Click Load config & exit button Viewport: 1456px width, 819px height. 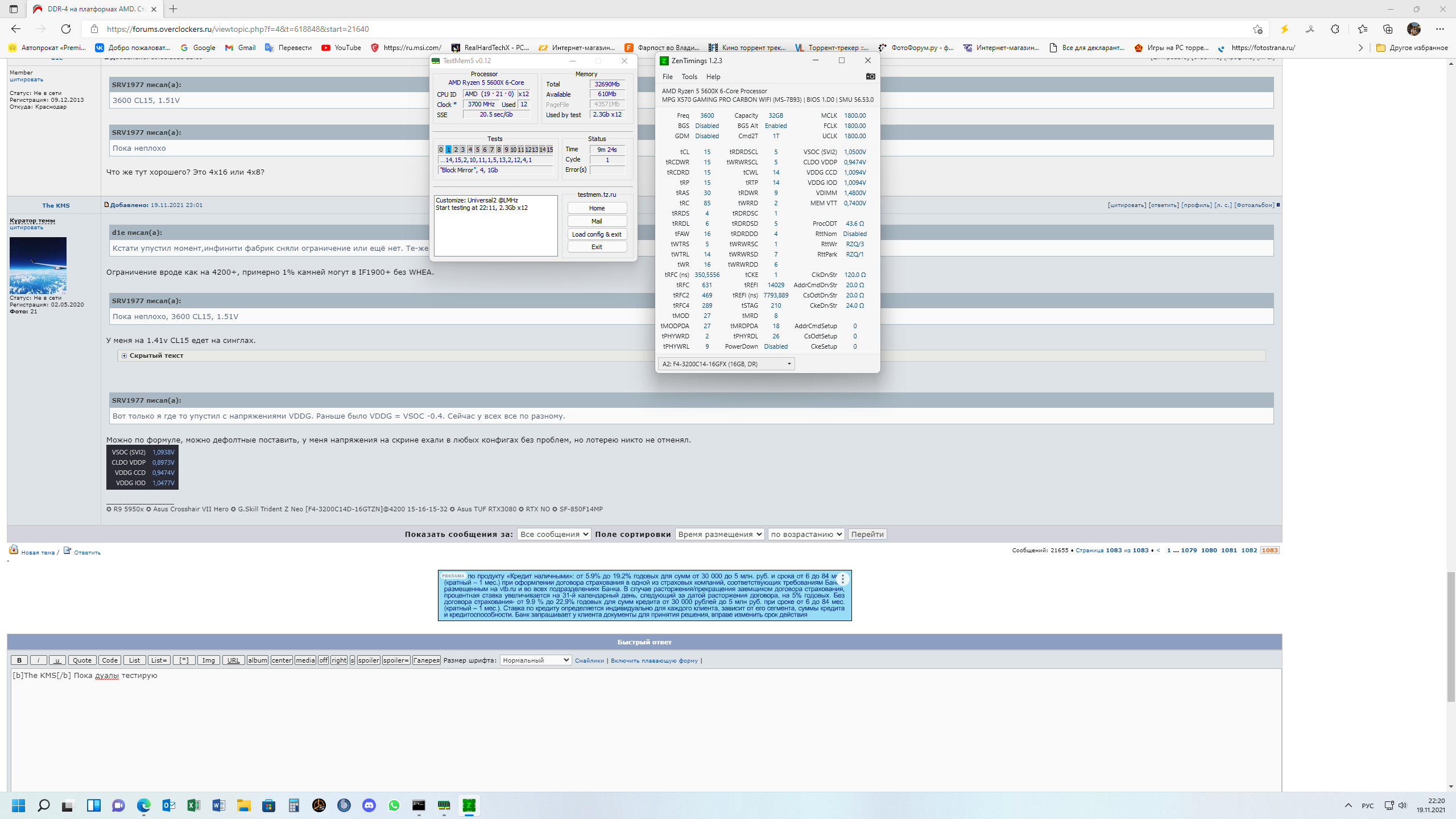click(x=597, y=234)
